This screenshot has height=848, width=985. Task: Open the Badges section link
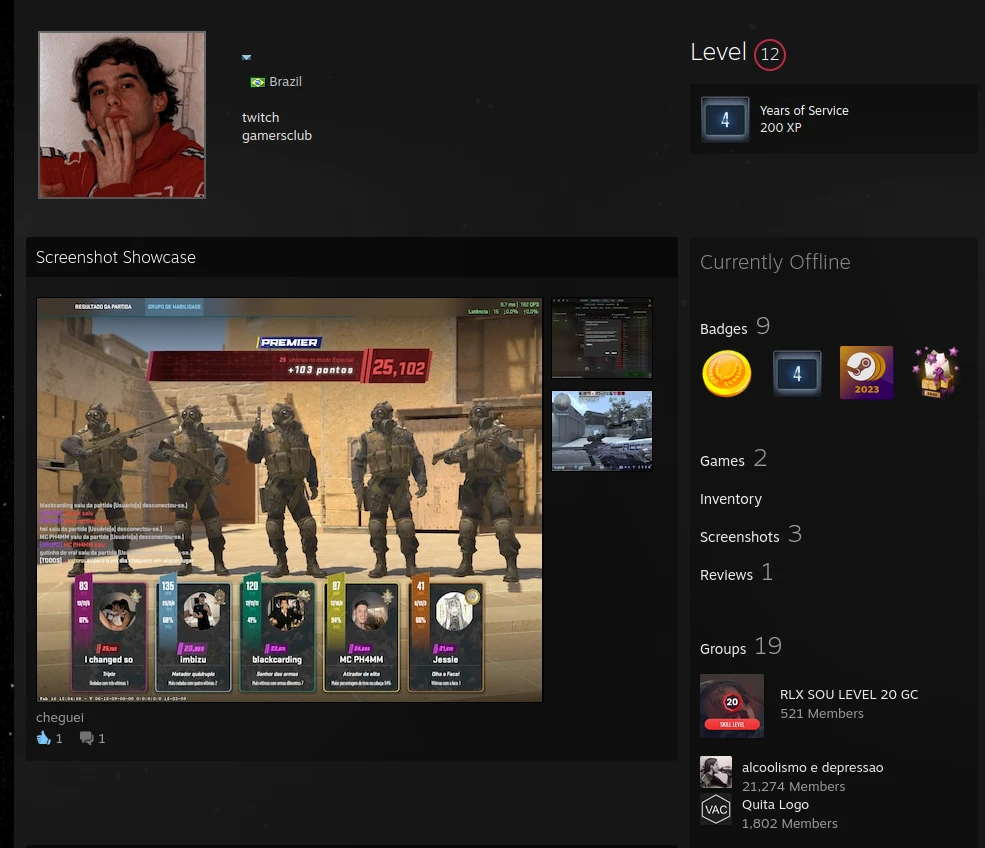(723, 328)
